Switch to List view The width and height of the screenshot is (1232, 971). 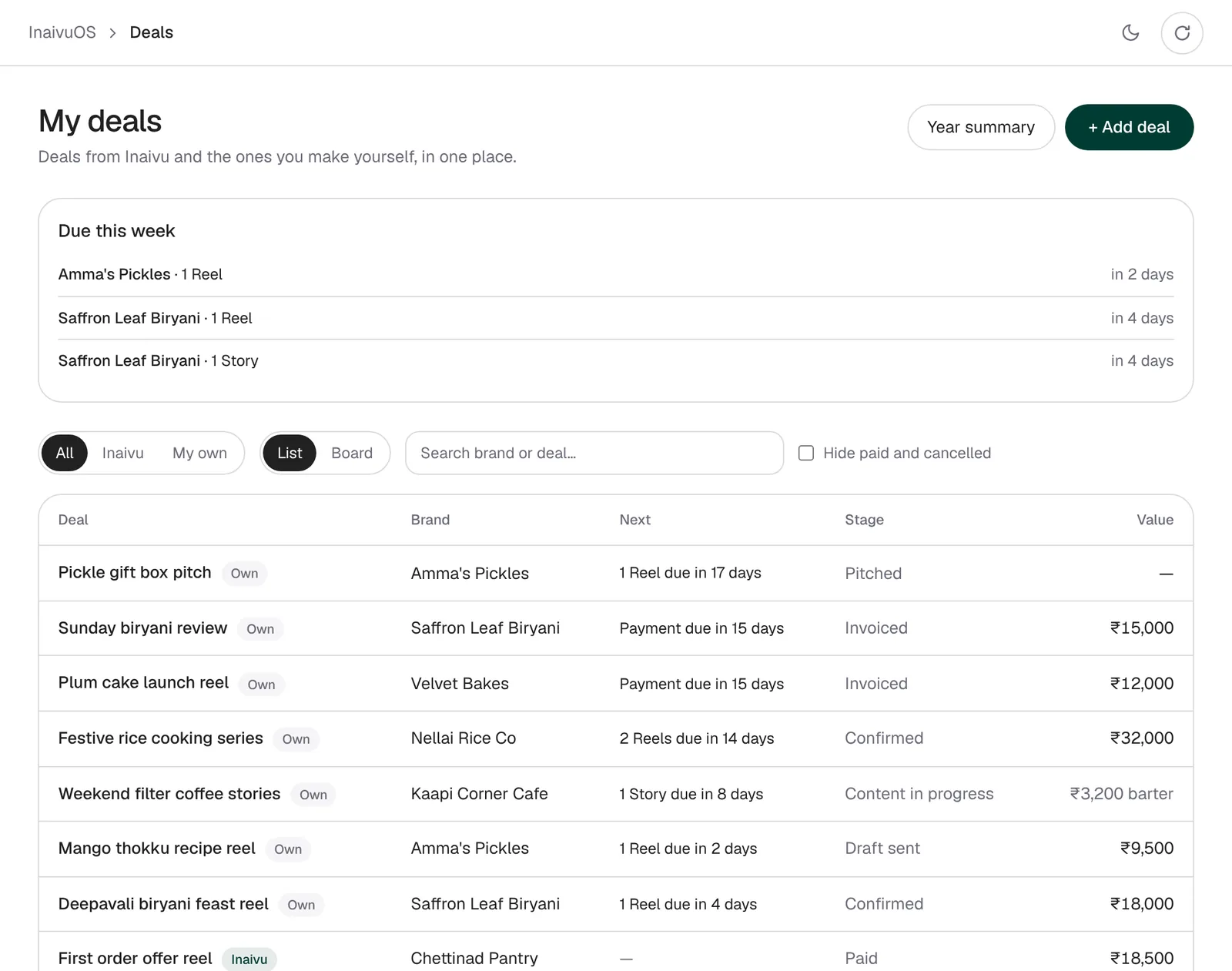[290, 453]
